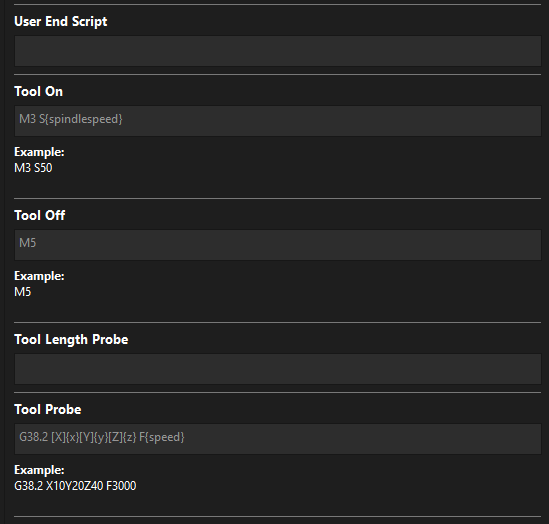Select the Tool Off section heading
This screenshot has width=549, height=524.
(40, 215)
